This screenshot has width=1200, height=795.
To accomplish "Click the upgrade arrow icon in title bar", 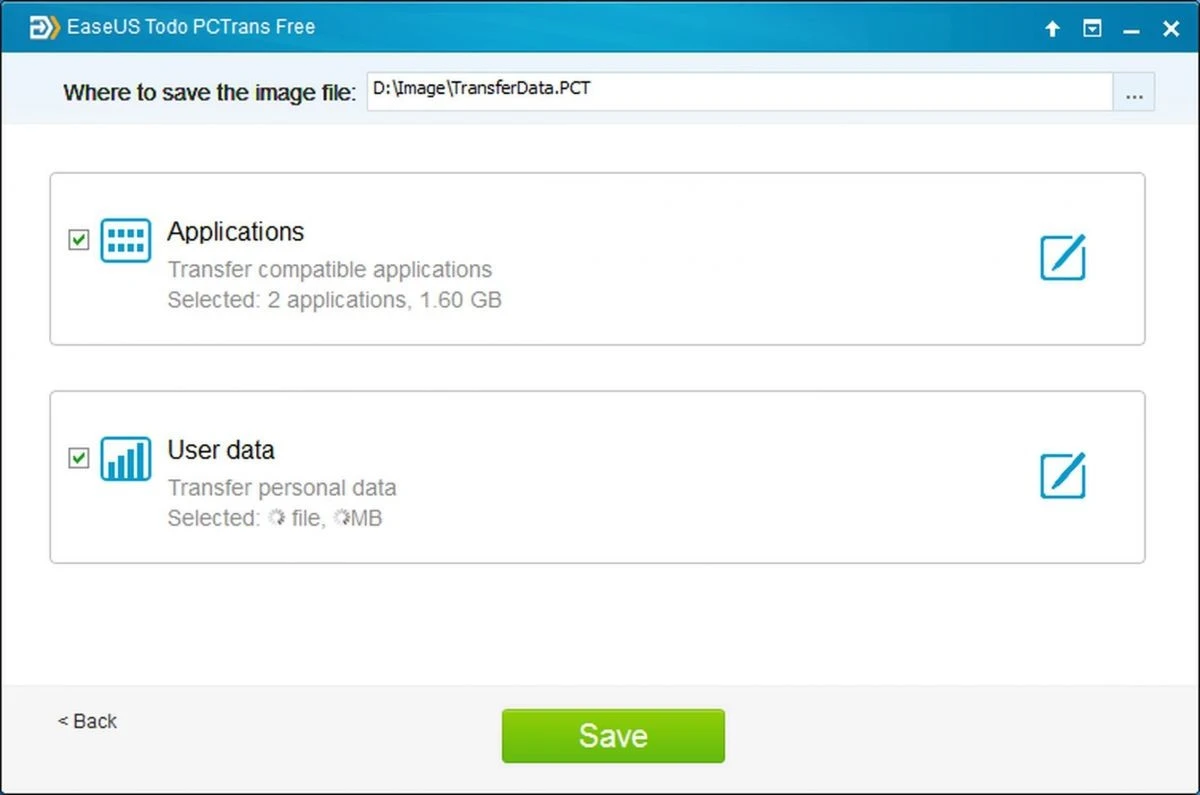I will pyautogui.click(x=1052, y=30).
